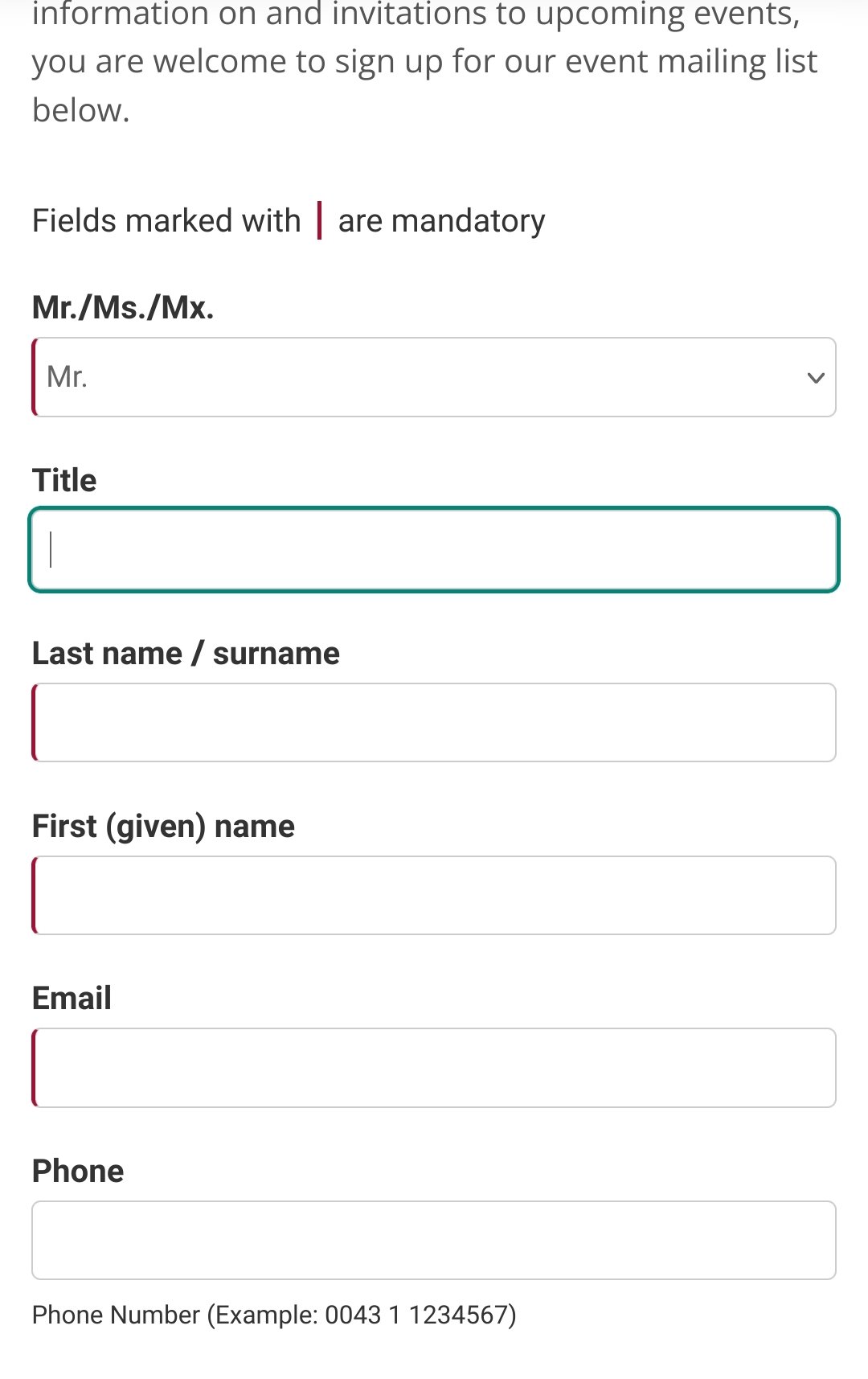Tap the "First (given) name" label

click(163, 826)
